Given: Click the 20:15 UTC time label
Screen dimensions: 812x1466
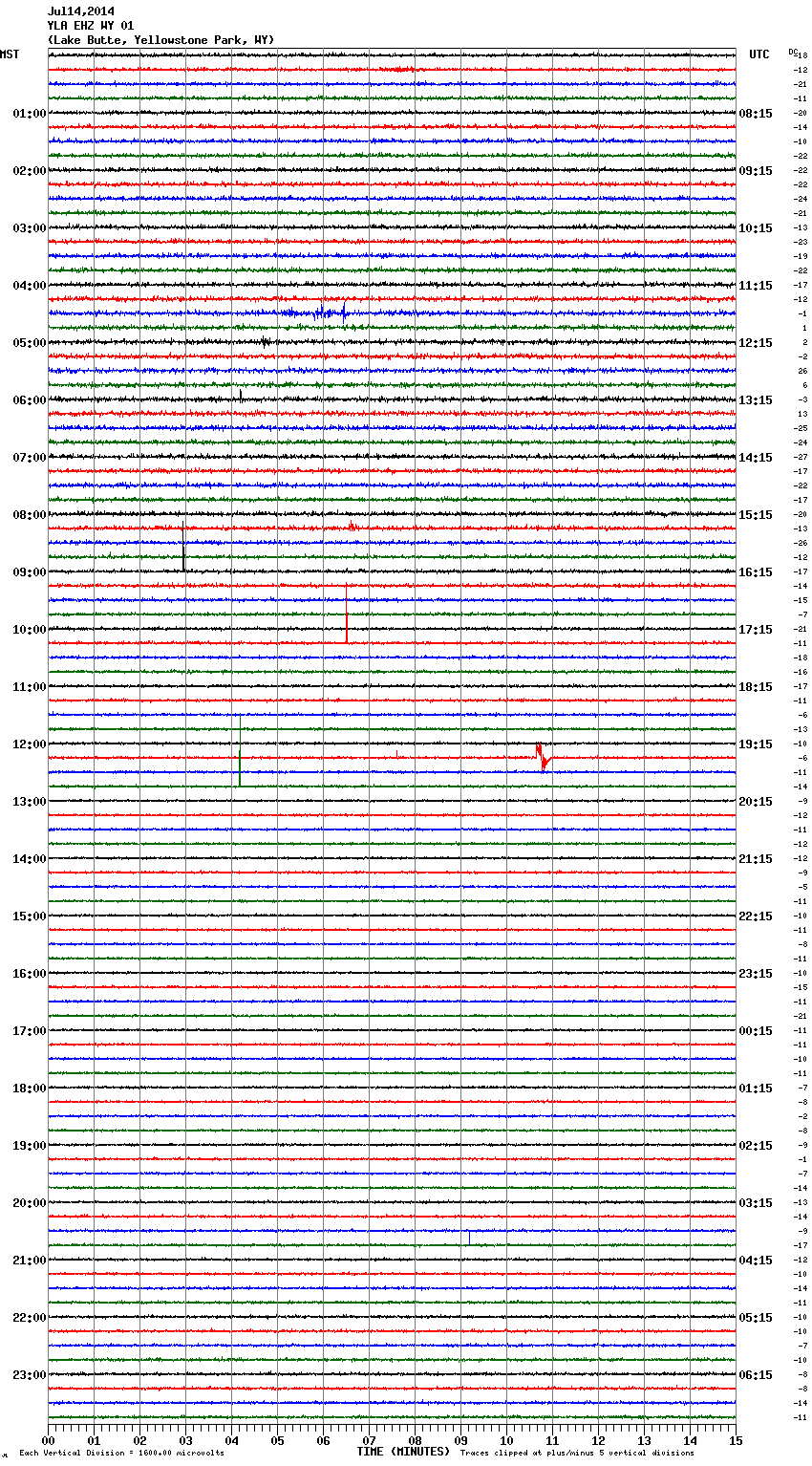Looking at the screenshot, I should pos(756,802).
